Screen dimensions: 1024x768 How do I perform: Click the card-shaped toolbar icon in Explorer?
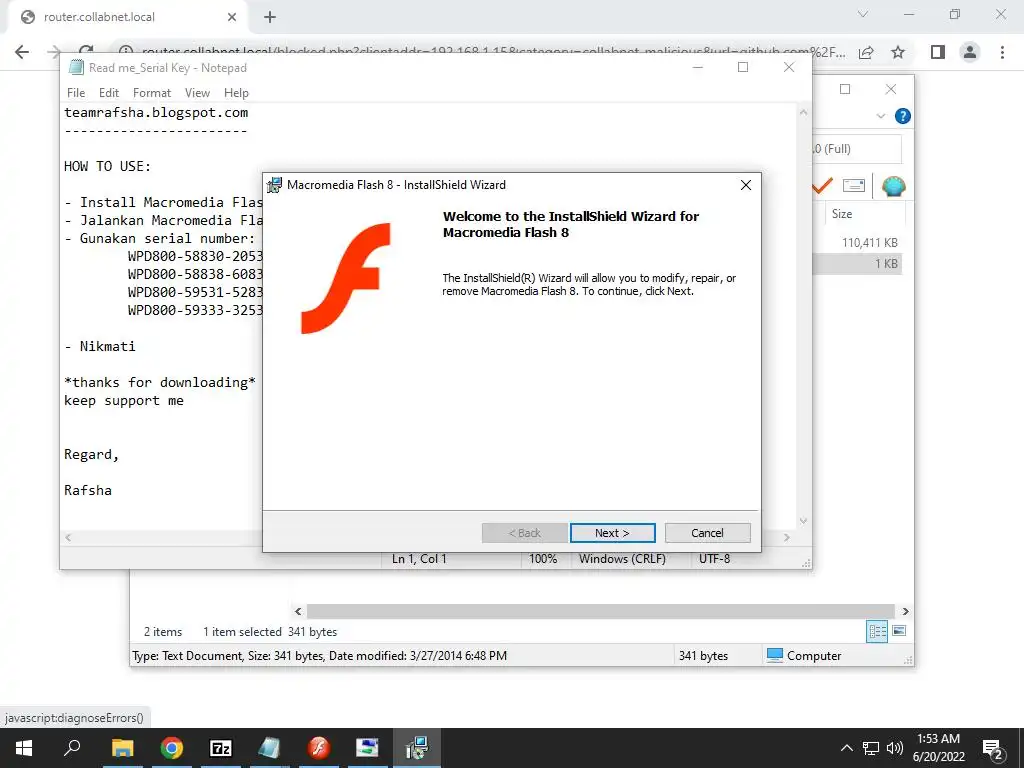854,185
